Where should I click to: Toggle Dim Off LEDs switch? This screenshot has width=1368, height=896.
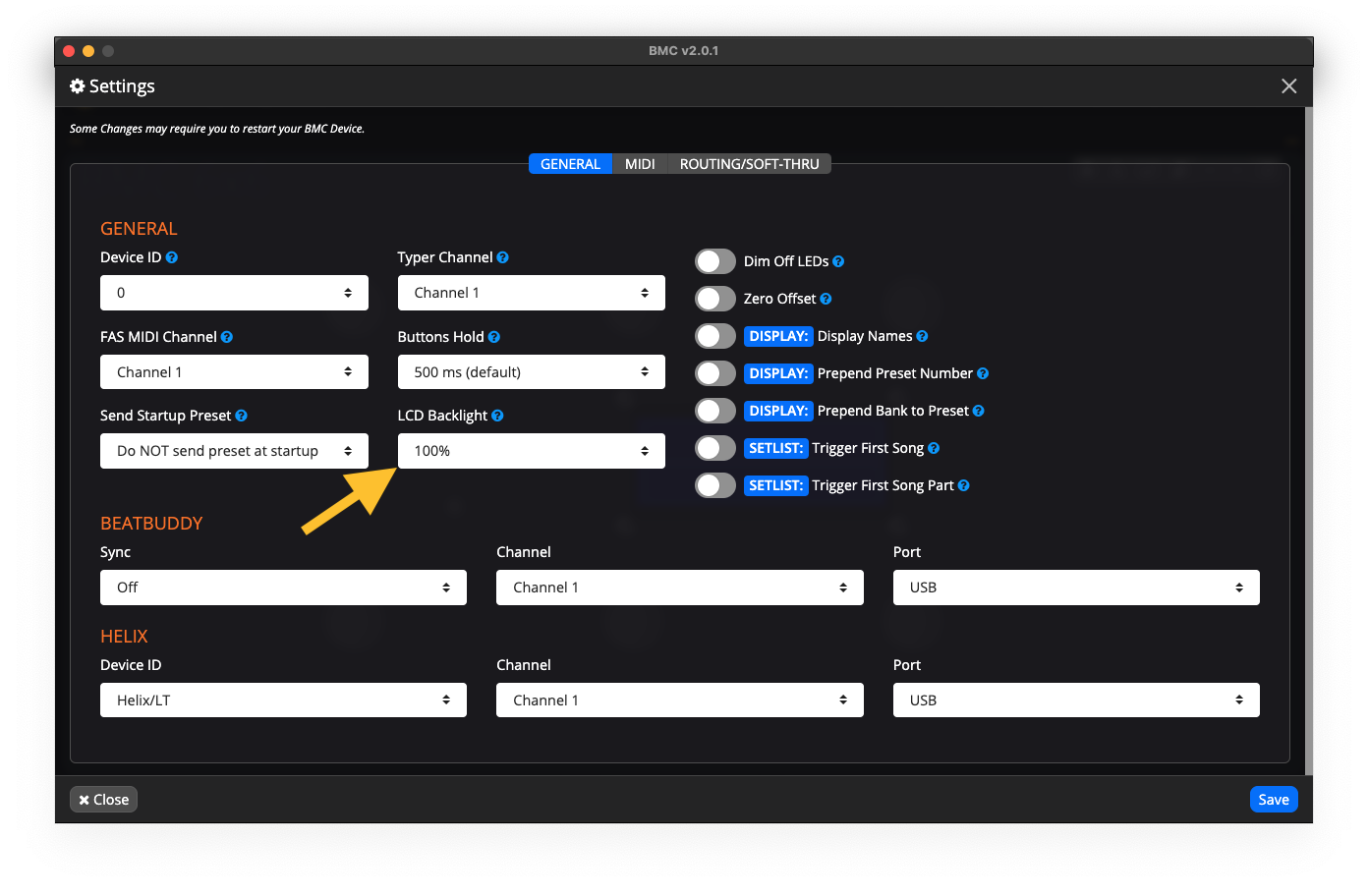tap(715, 261)
